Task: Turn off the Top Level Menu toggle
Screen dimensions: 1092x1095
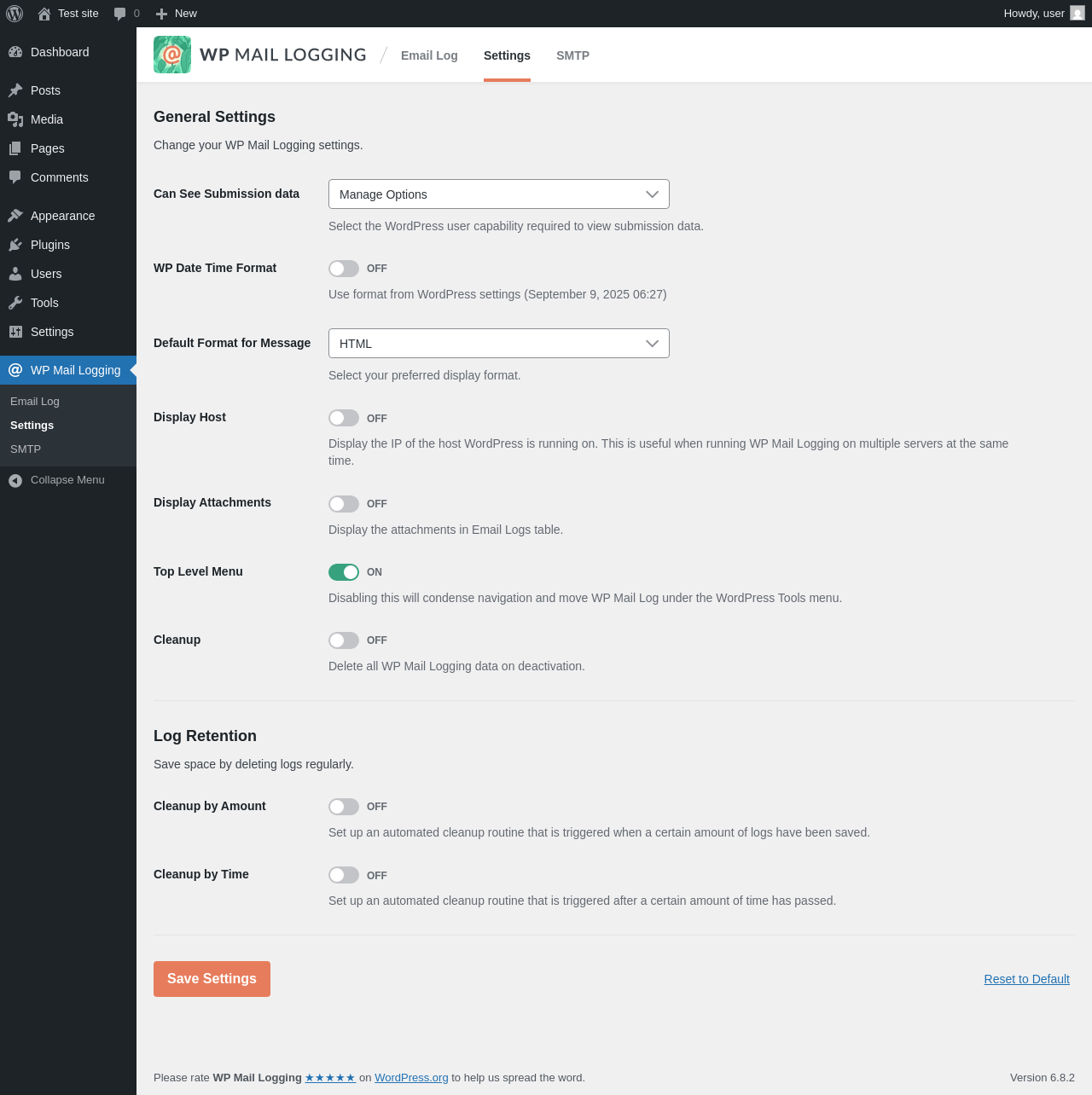Action: pos(344,572)
